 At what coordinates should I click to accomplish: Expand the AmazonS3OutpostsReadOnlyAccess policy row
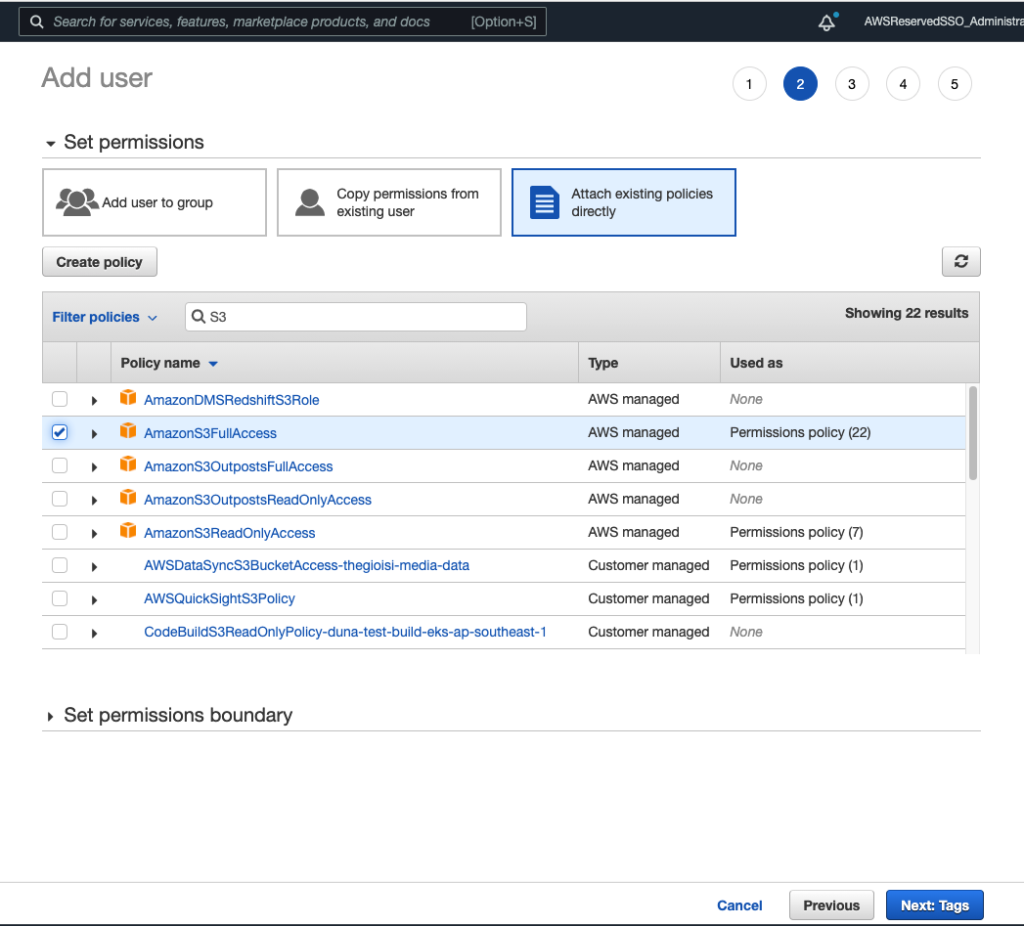(x=94, y=500)
